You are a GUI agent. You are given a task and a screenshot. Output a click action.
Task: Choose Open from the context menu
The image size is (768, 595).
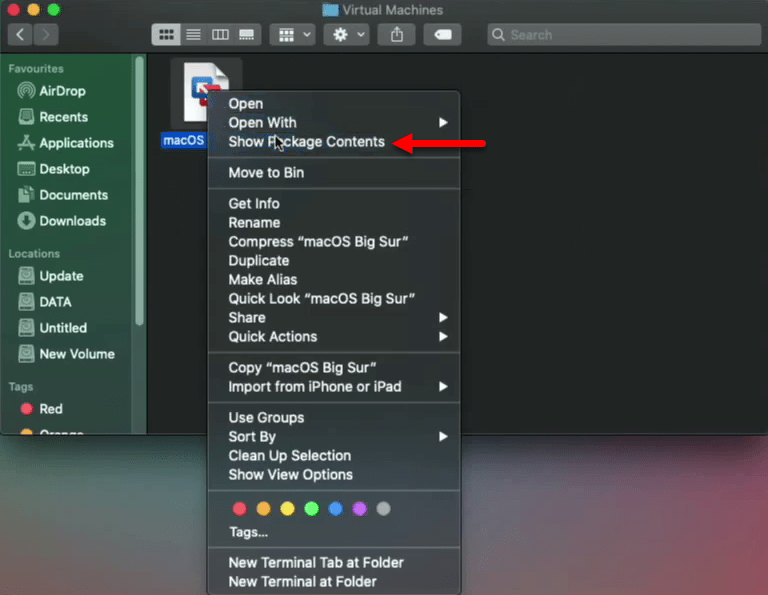tap(334, 104)
